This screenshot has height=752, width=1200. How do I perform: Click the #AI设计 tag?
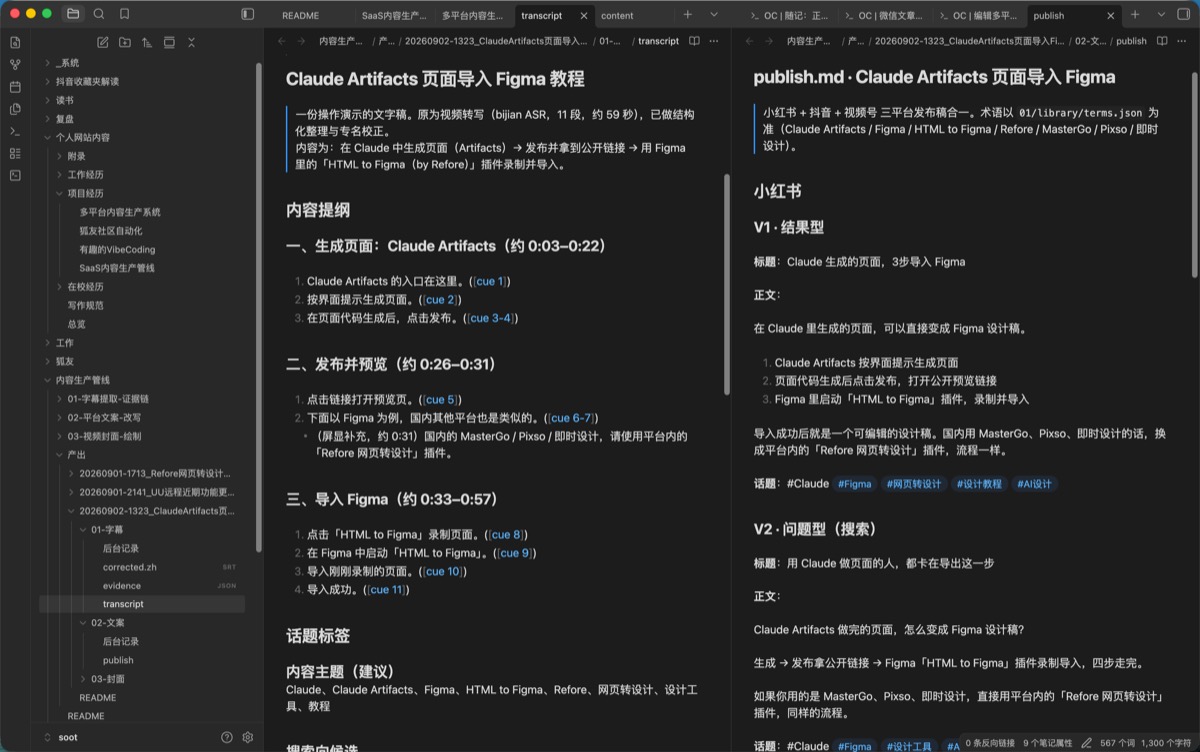[1035, 484]
